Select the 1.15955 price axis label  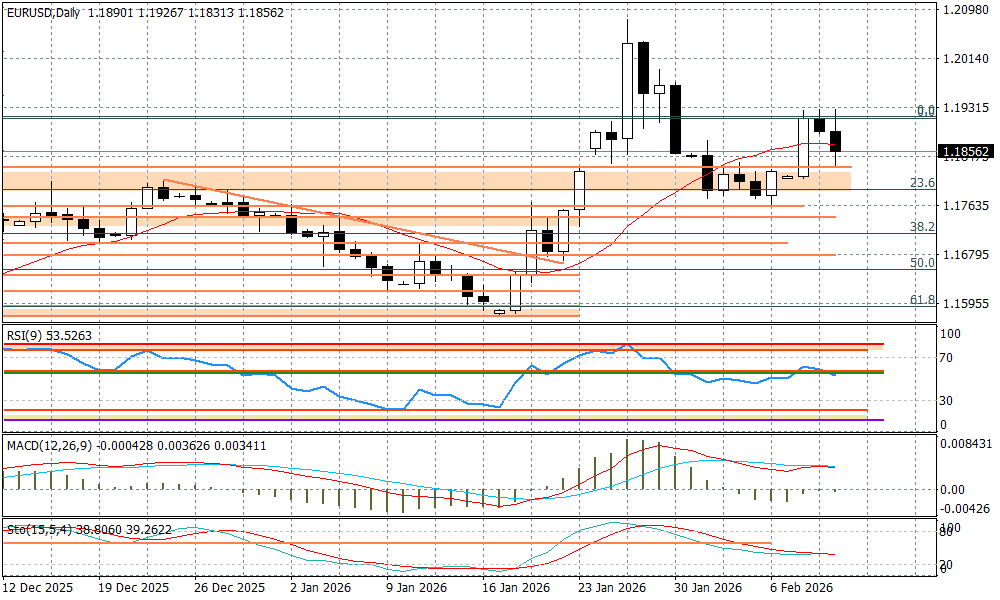click(965, 303)
